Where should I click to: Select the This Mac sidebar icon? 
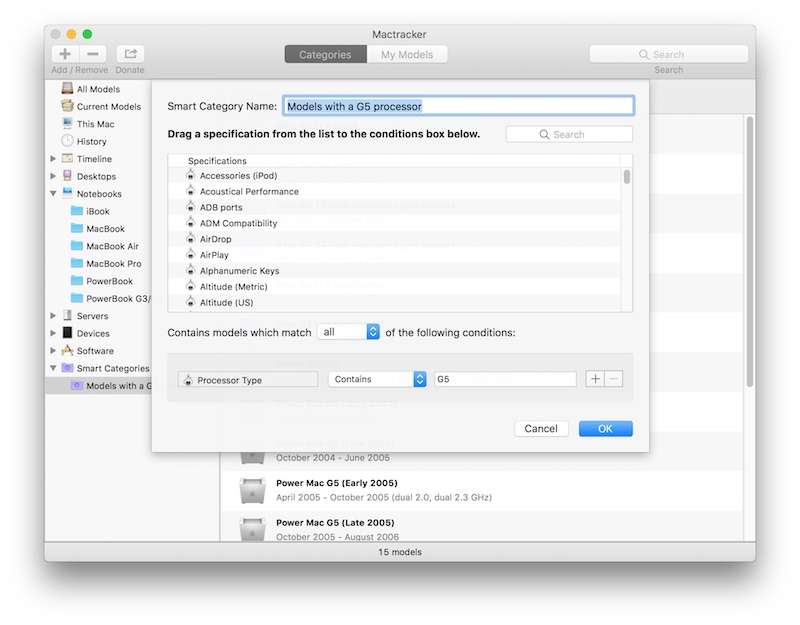(x=67, y=124)
